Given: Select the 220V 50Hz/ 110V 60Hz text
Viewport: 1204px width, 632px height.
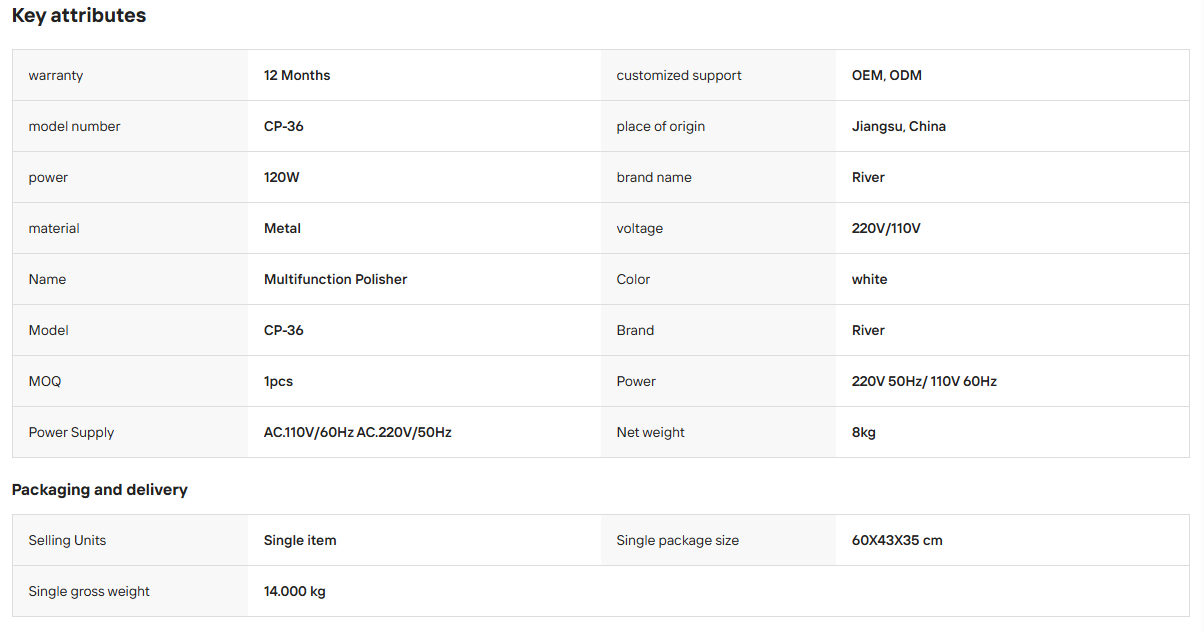Looking at the screenshot, I should (x=924, y=381).
